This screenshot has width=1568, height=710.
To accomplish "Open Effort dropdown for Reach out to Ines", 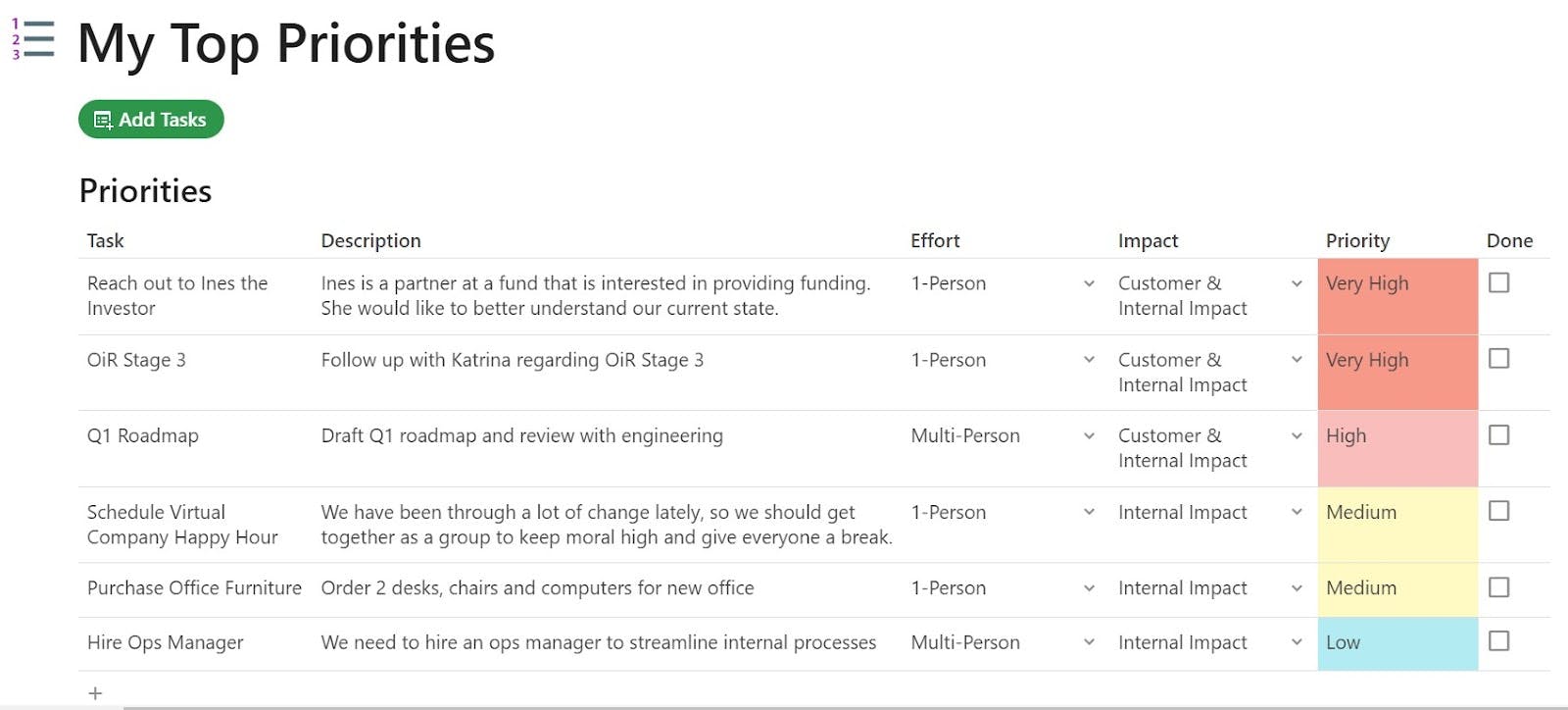I will point(1089,283).
